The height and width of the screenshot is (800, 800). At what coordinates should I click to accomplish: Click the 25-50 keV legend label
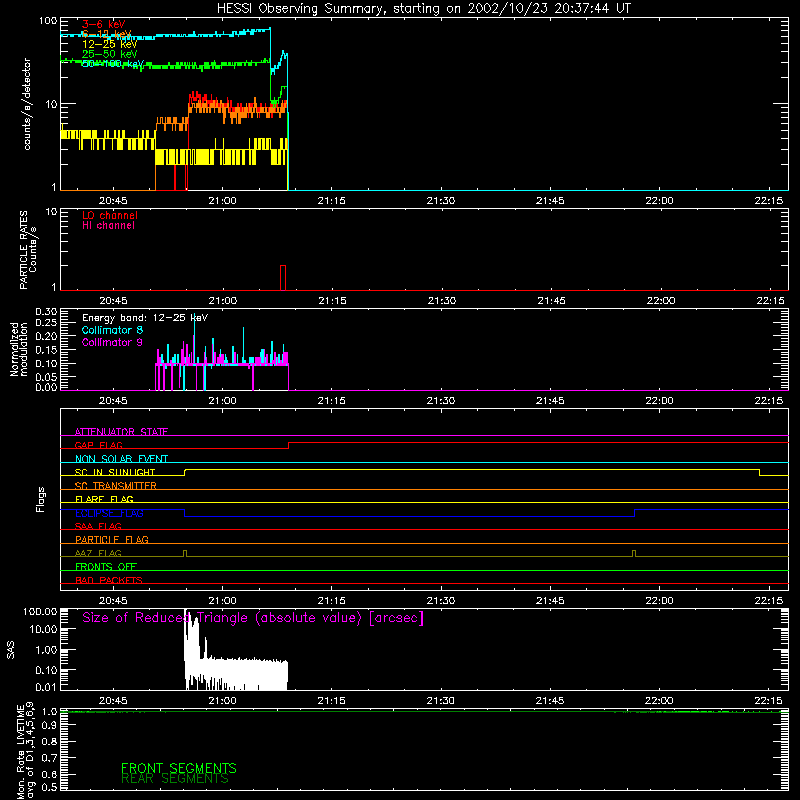(110, 54)
